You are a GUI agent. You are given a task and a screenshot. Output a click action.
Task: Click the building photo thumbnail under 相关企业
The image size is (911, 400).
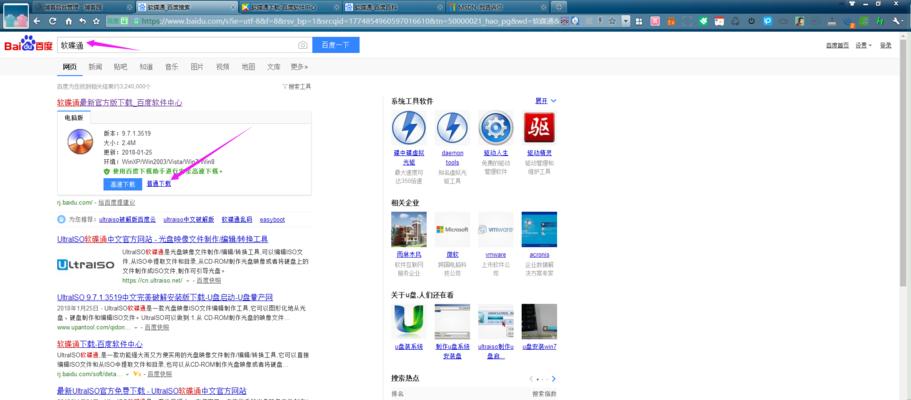(408, 229)
